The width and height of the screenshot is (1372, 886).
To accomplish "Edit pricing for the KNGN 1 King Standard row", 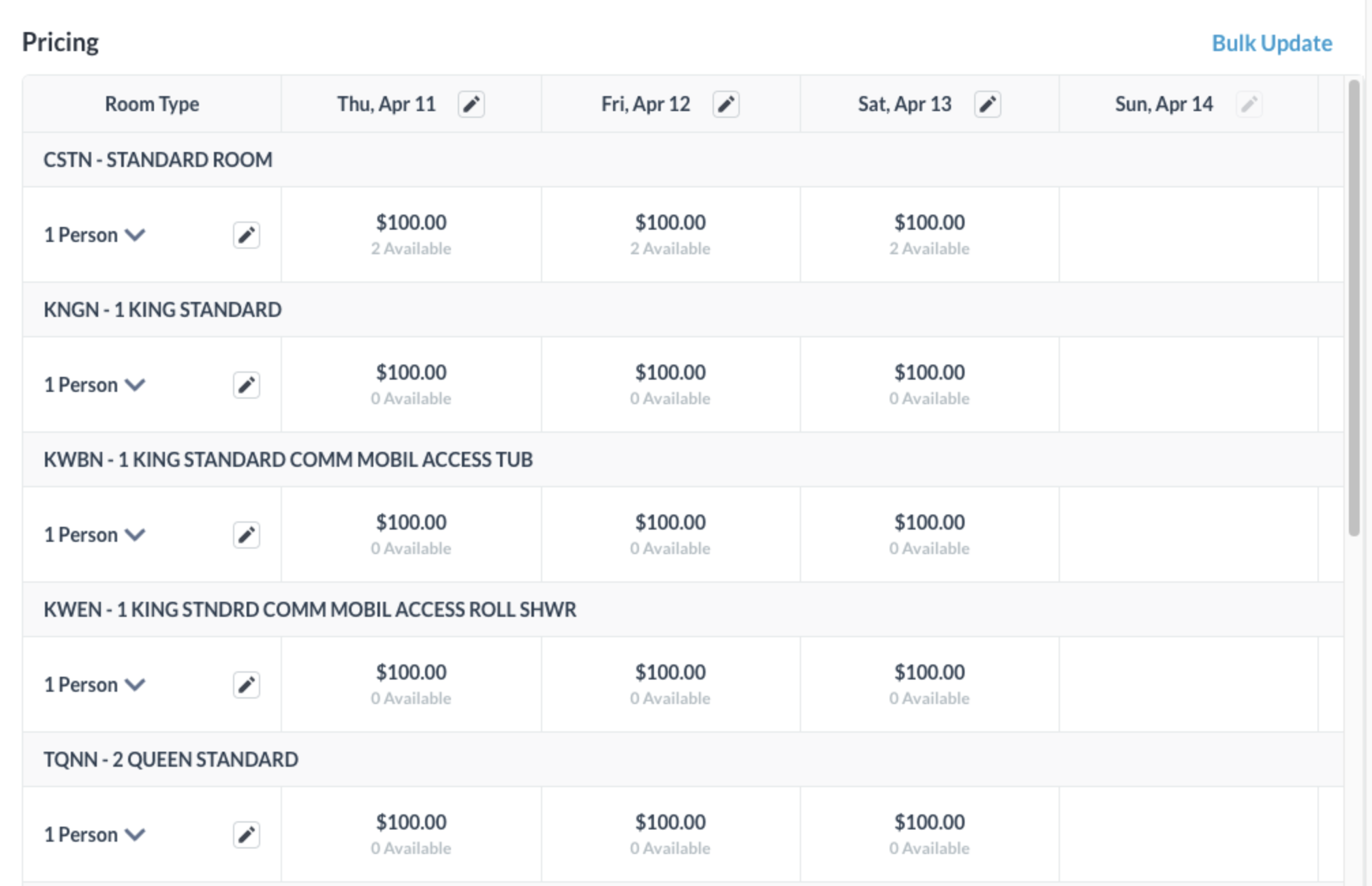I will tap(247, 384).
